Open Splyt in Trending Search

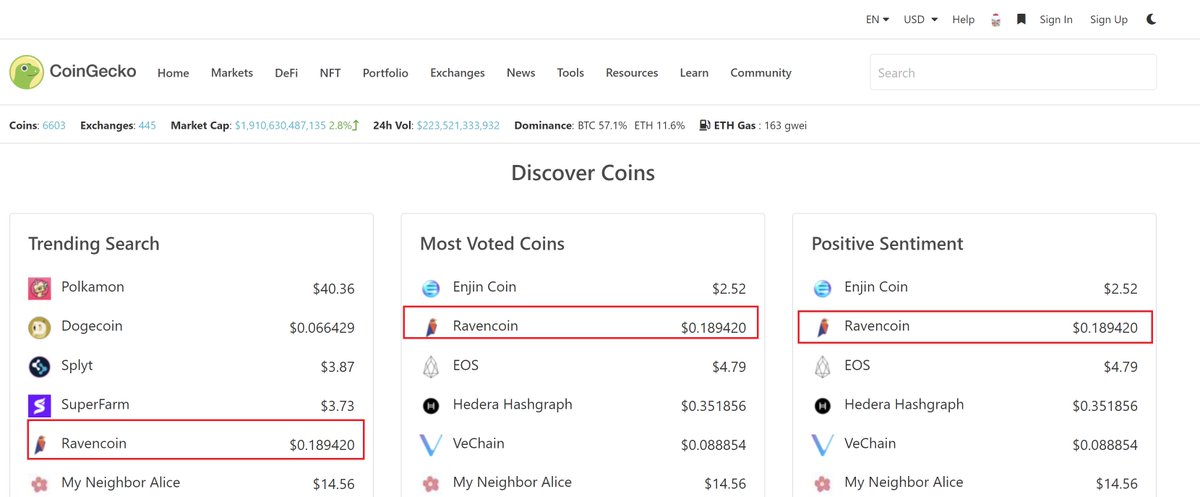click(77, 365)
